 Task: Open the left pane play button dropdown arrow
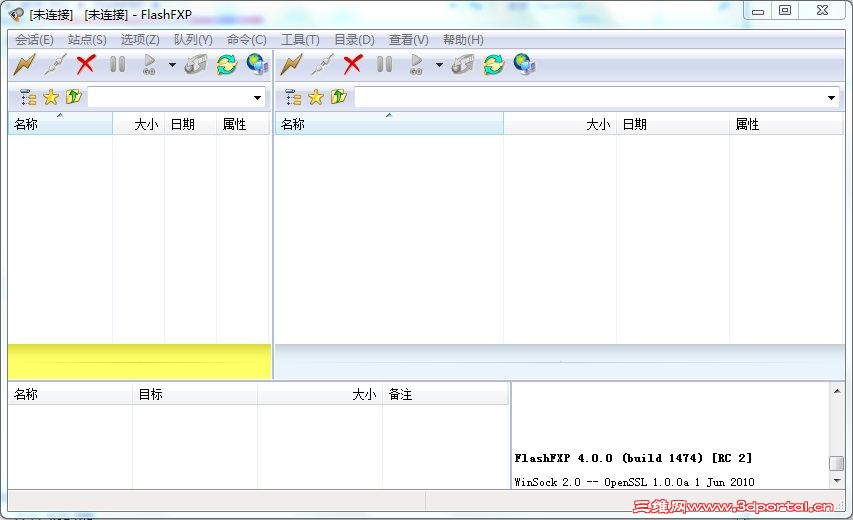pyautogui.click(x=172, y=65)
